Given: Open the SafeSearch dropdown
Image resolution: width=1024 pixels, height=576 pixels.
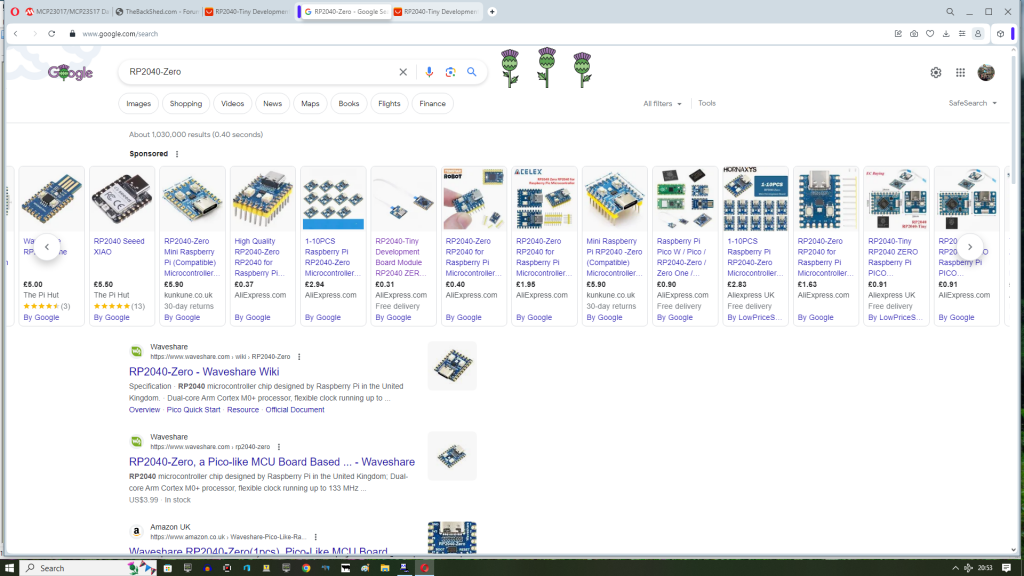Looking at the screenshot, I should click(x=972, y=103).
